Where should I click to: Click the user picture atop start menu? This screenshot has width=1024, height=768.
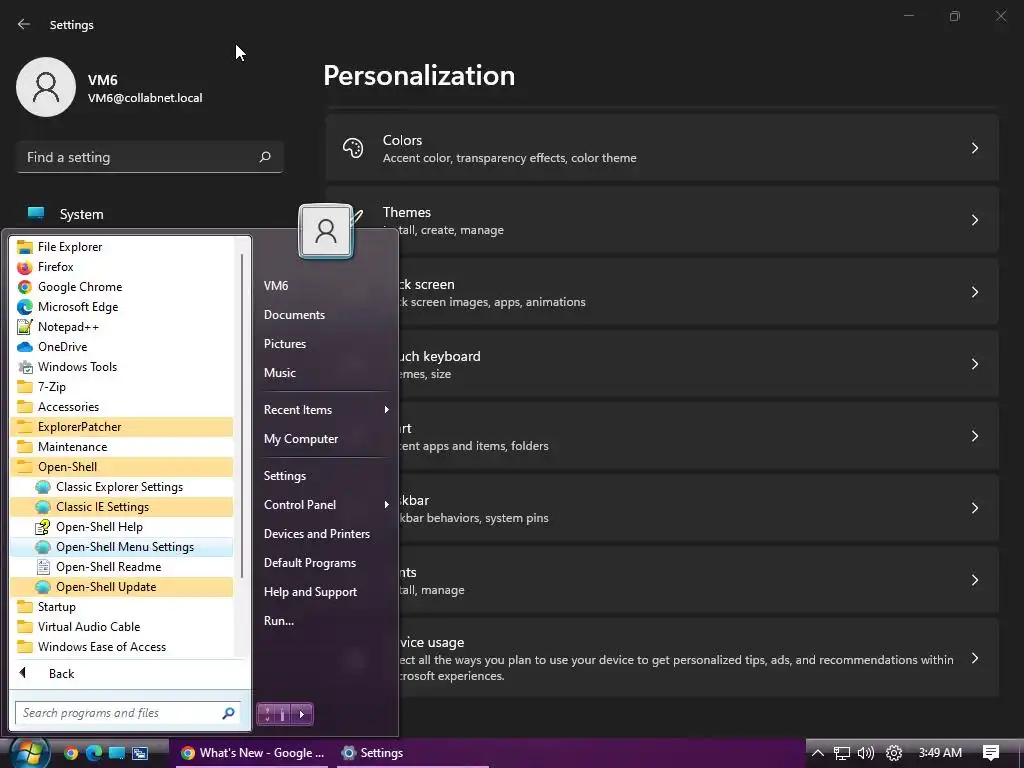[325, 231]
